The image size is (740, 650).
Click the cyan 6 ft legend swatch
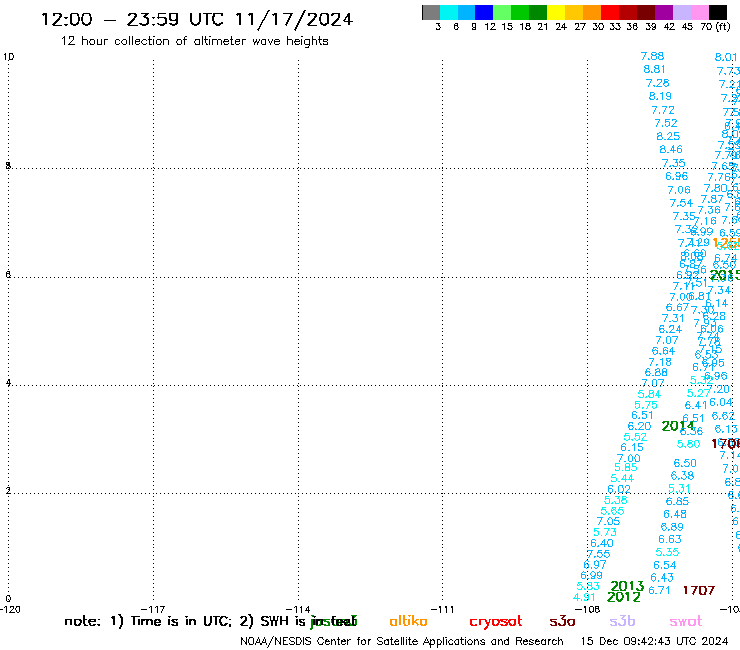(449, 12)
